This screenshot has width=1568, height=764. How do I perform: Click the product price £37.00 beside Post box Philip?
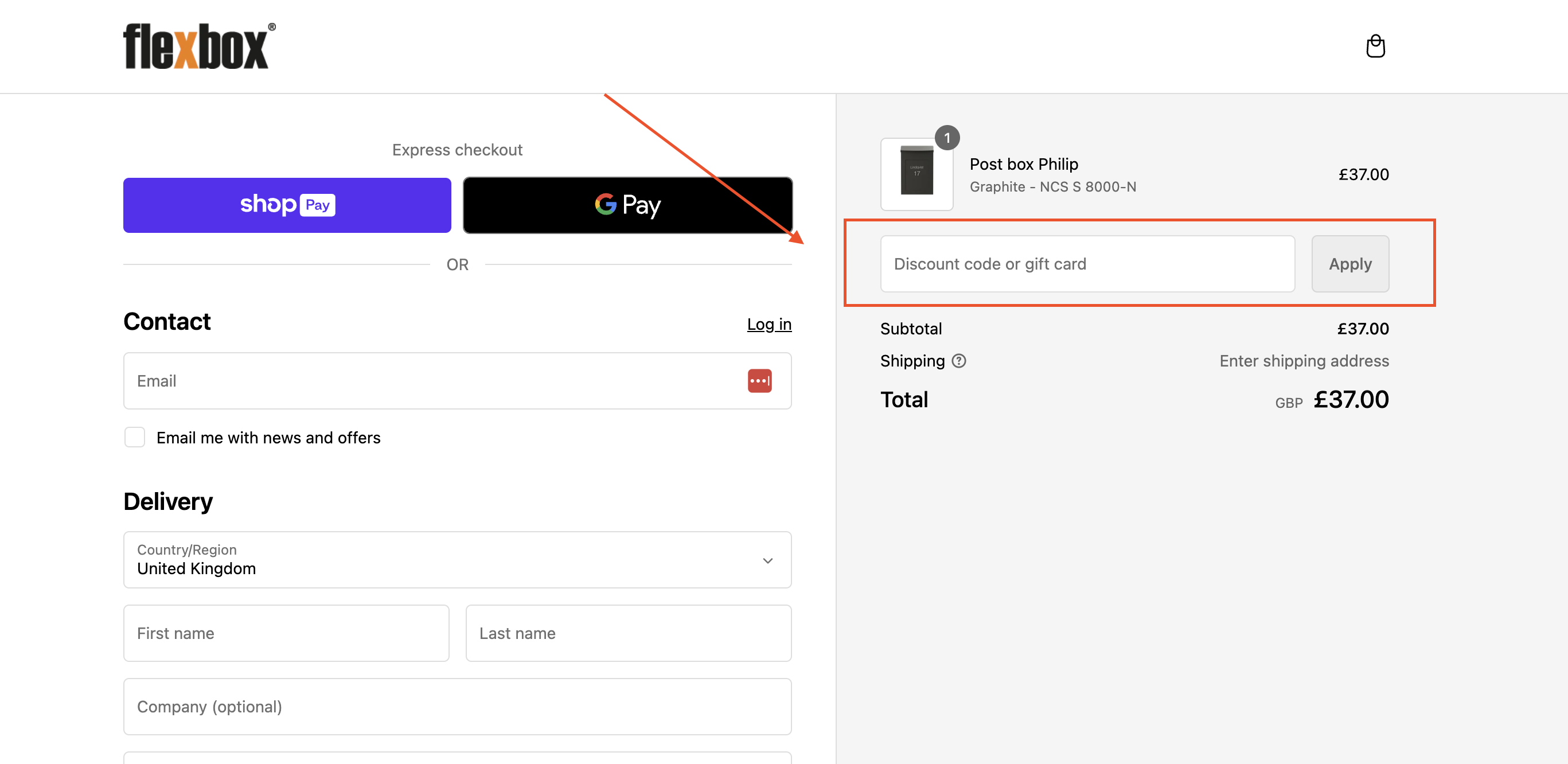[x=1363, y=175]
